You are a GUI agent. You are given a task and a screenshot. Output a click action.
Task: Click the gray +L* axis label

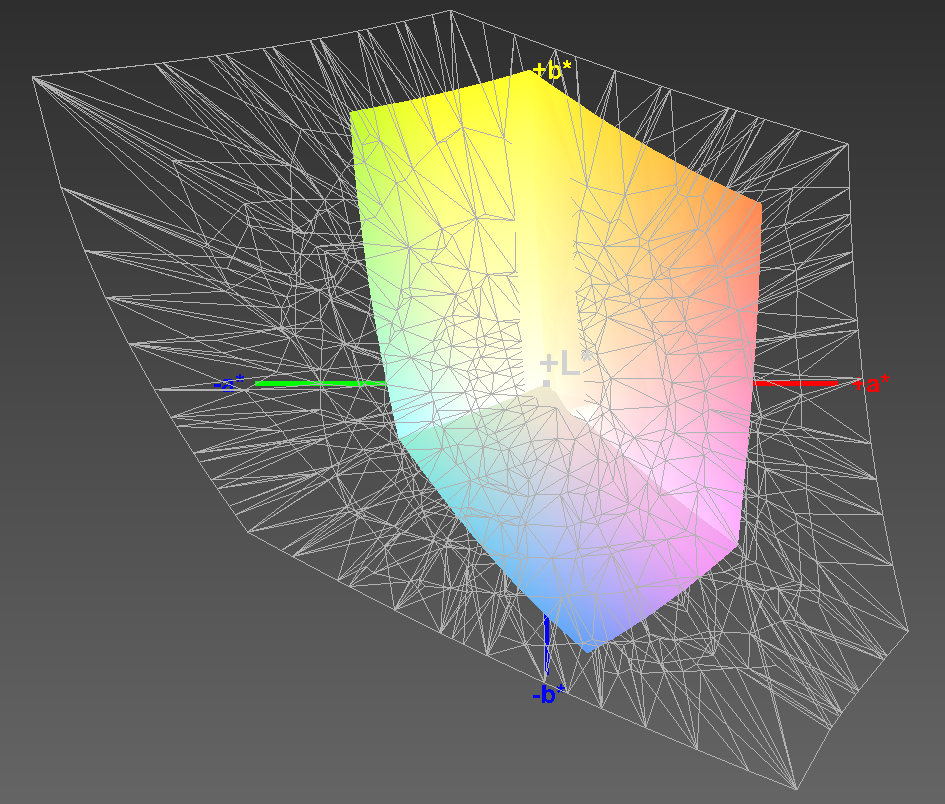pyautogui.click(x=565, y=363)
